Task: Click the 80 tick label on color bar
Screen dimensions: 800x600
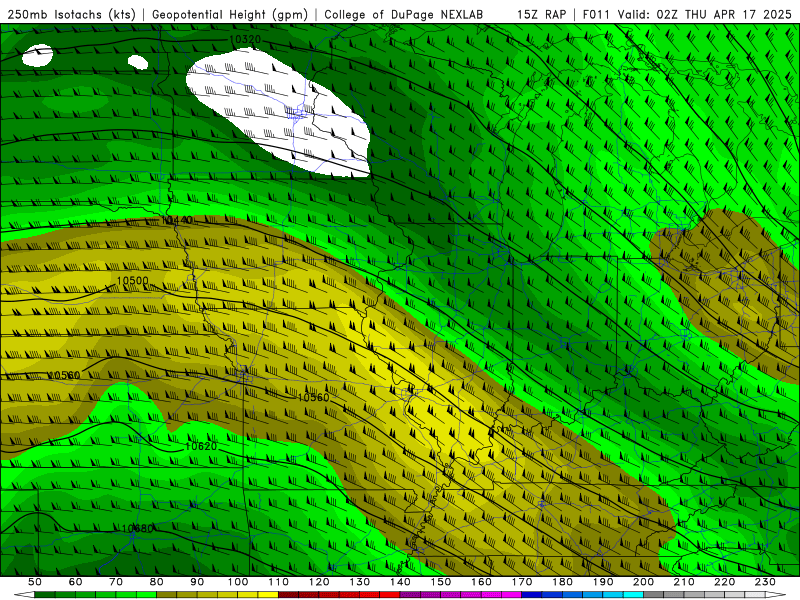Action: tap(157, 582)
